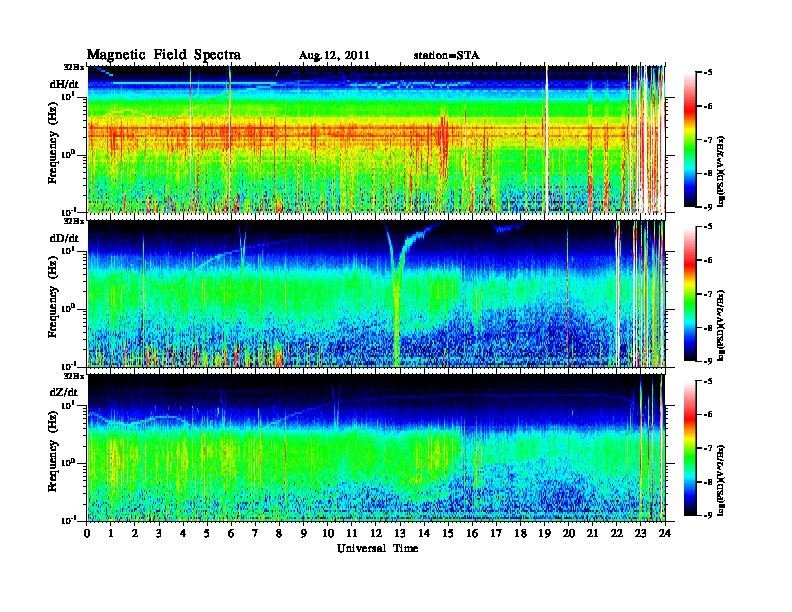Click inside the dH/dt spectrogram plot
The image size is (792, 612).
coord(376,139)
